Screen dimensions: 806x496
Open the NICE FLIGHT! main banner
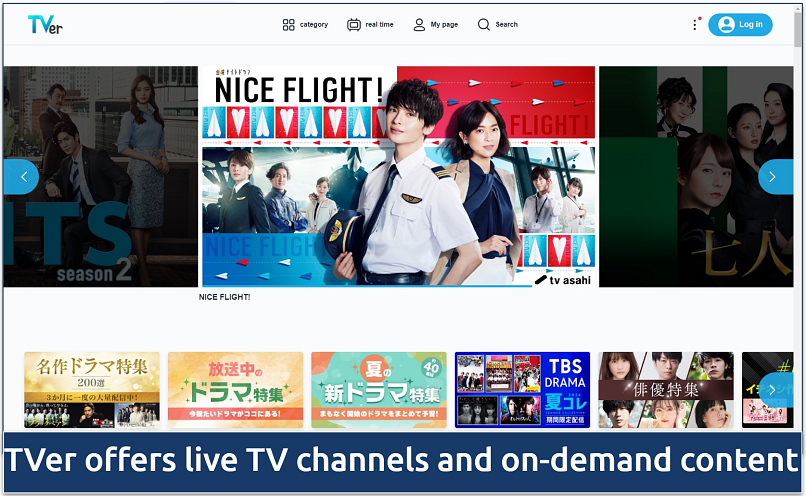coord(398,176)
